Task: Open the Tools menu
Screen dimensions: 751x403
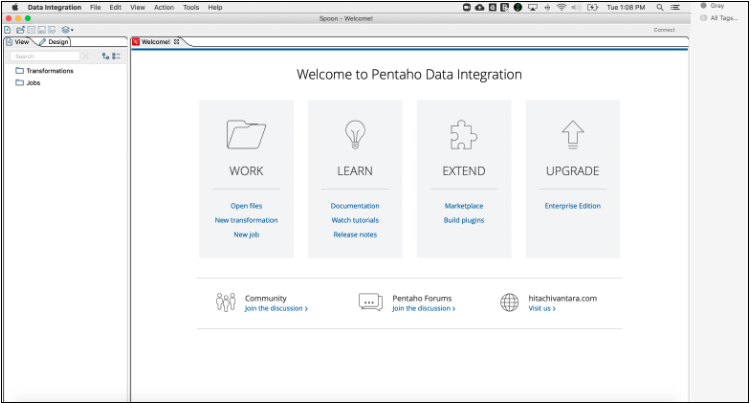Action: [191, 7]
